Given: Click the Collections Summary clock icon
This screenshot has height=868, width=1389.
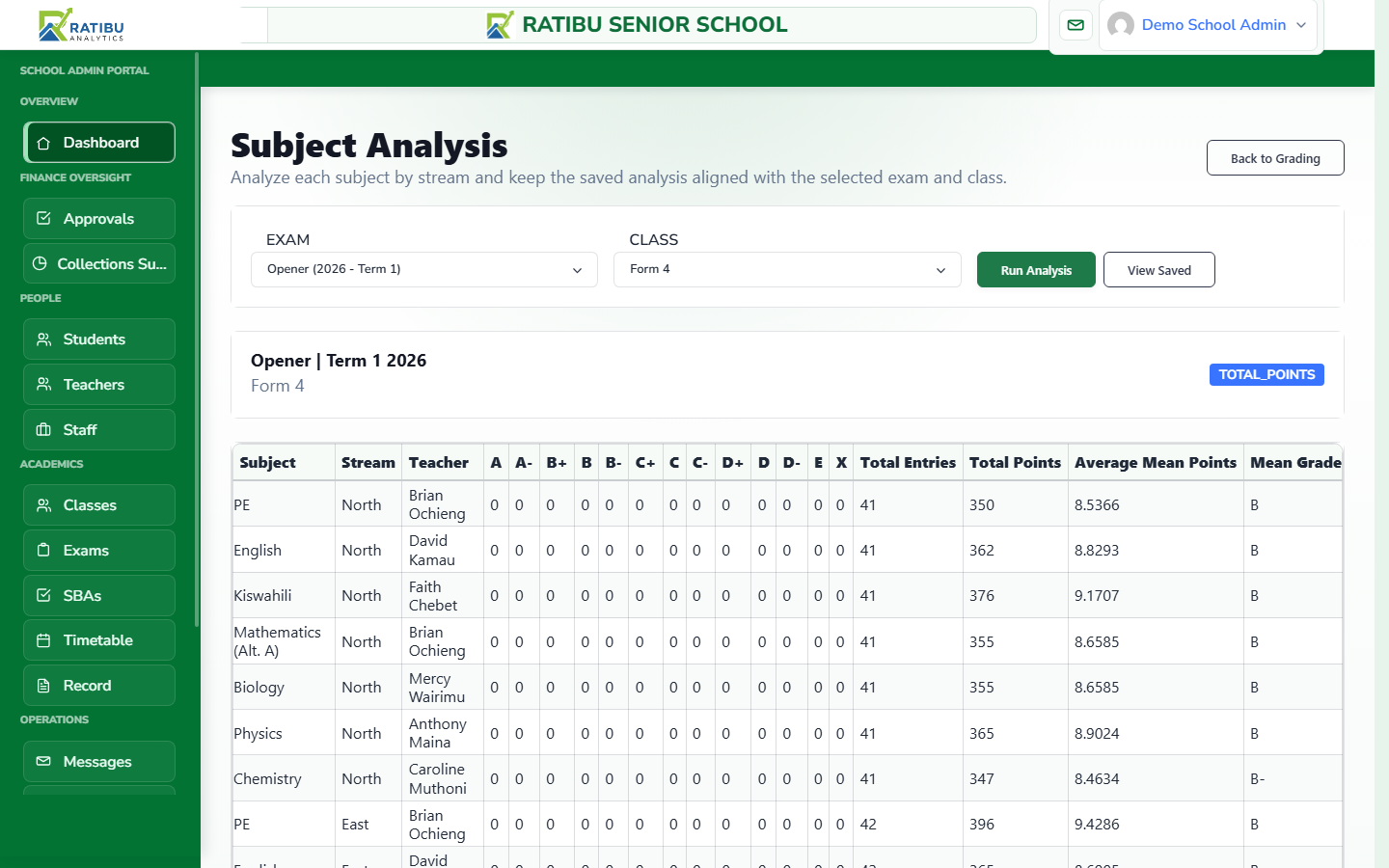Looking at the screenshot, I should pyautogui.click(x=40, y=263).
